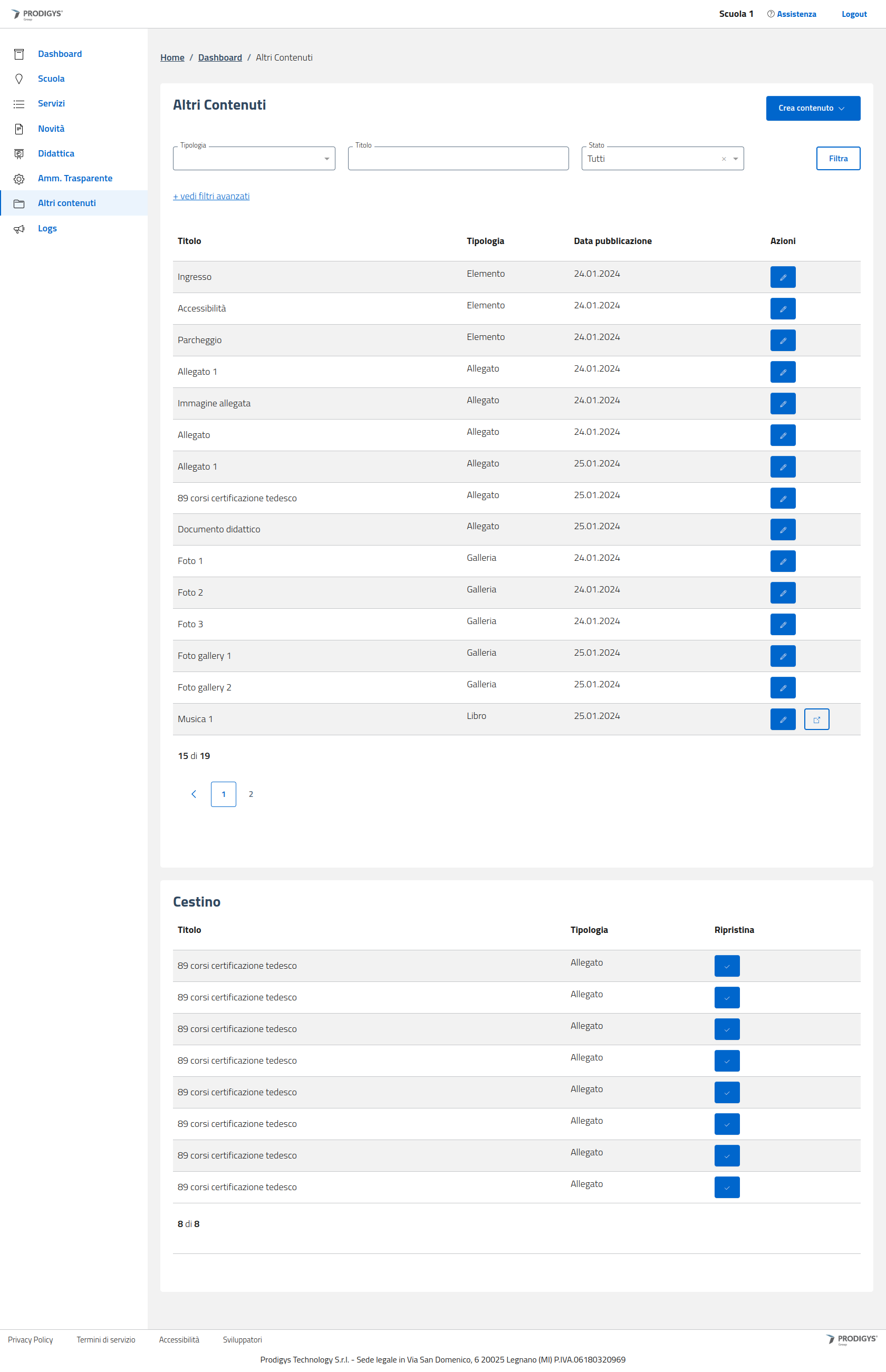Restore the first item in Cestino
The height and width of the screenshot is (1372, 886).
(x=727, y=966)
